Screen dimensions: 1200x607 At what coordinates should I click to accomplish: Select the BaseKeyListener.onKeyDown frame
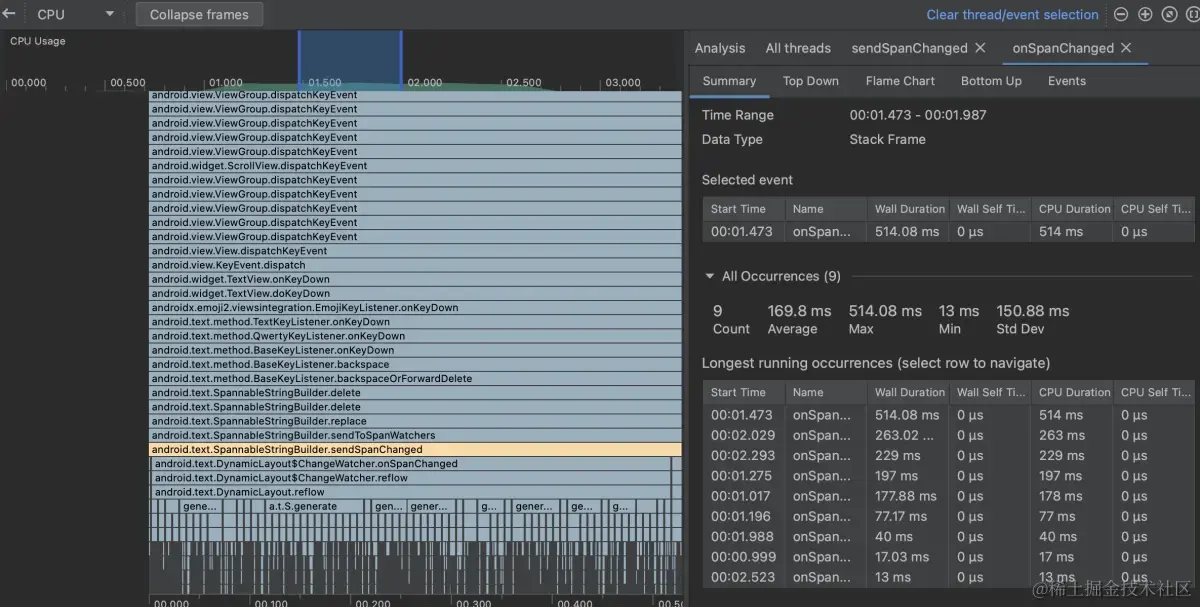pos(416,350)
